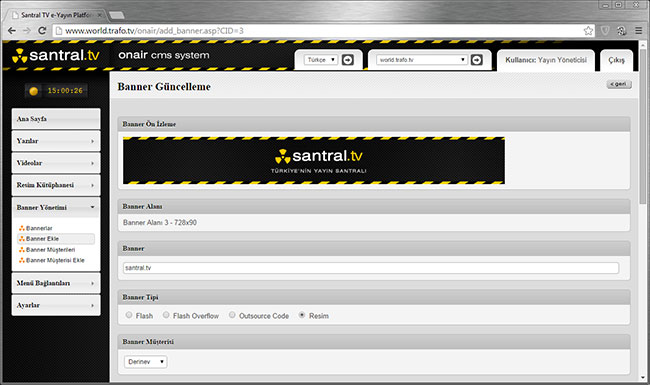
Task: Click the Kullanıcı: Yayın Yöneticisi tab
Action: click(546, 60)
